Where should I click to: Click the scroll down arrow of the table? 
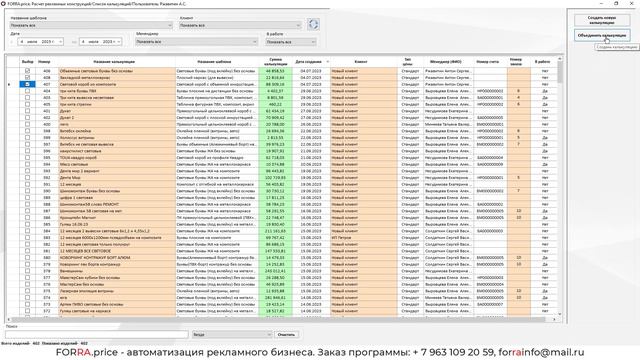(x=559, y=314)
